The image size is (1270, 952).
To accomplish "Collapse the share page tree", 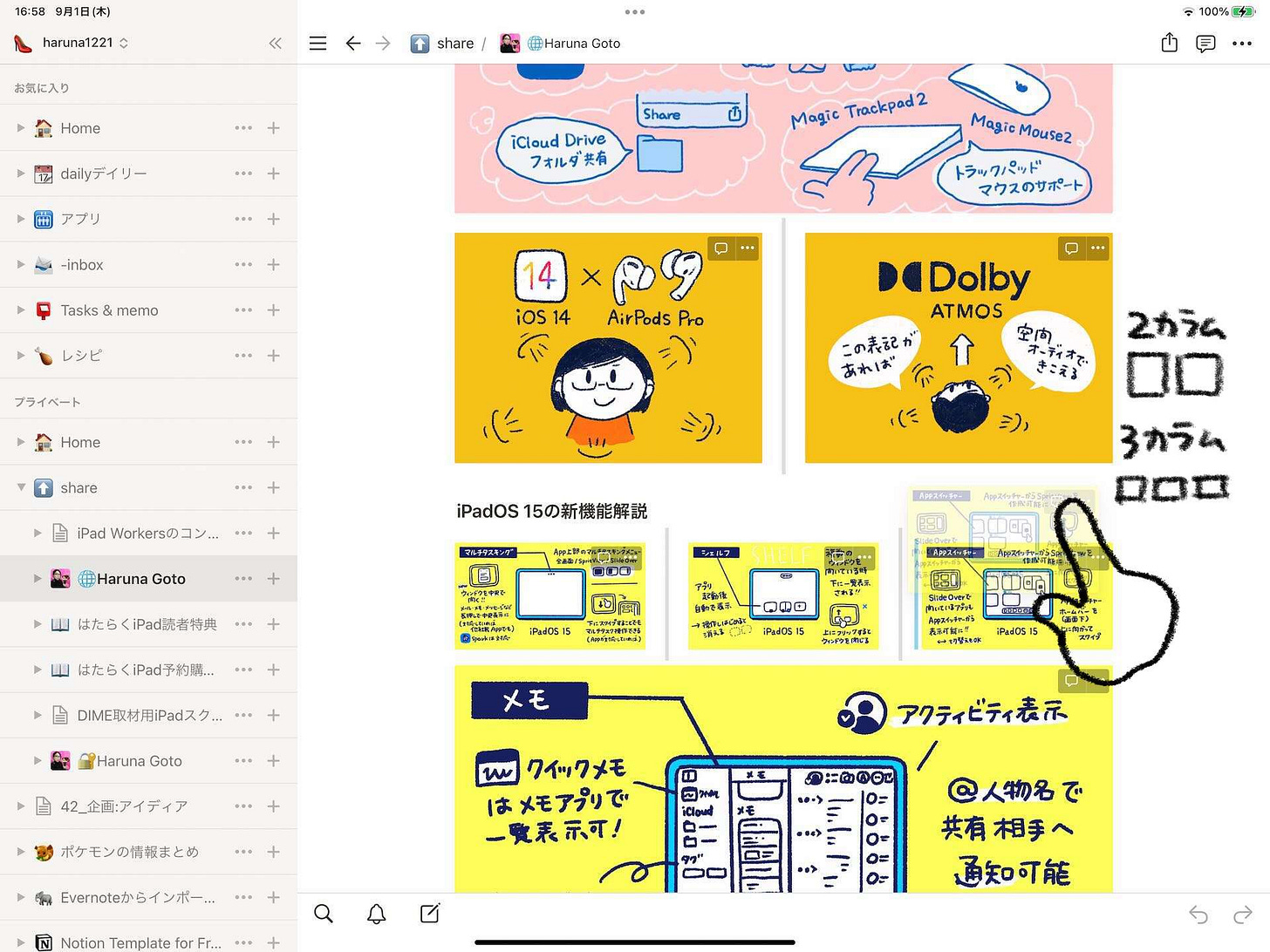I will [x=21, y=487].
